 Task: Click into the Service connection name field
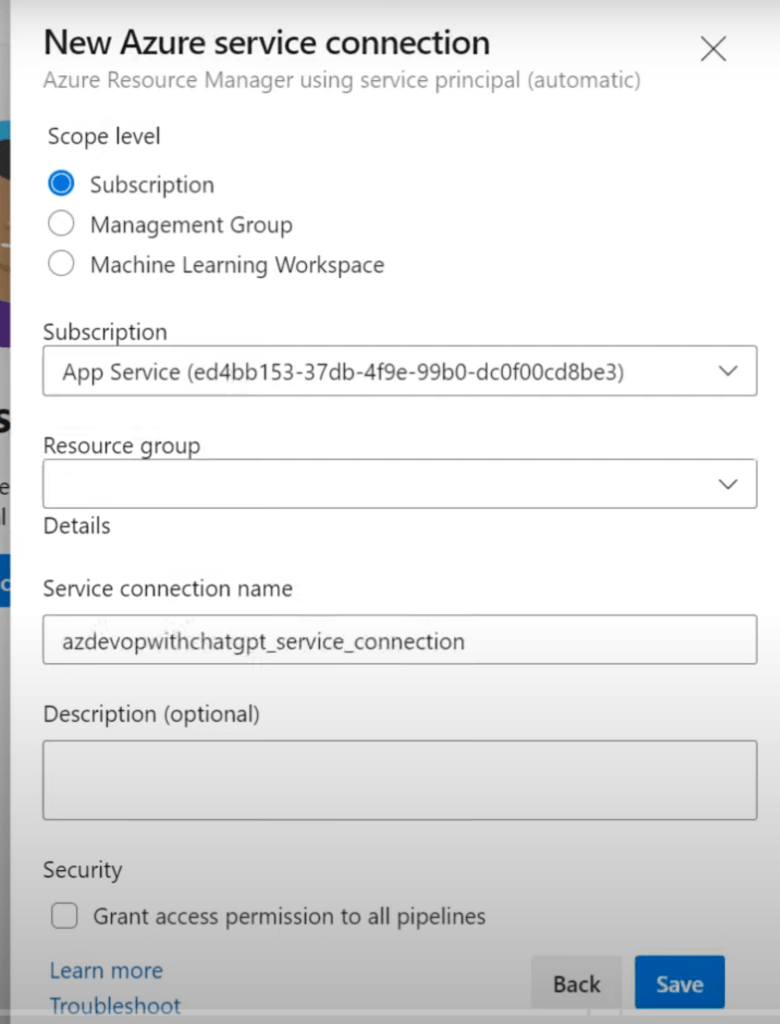(398, 640)
